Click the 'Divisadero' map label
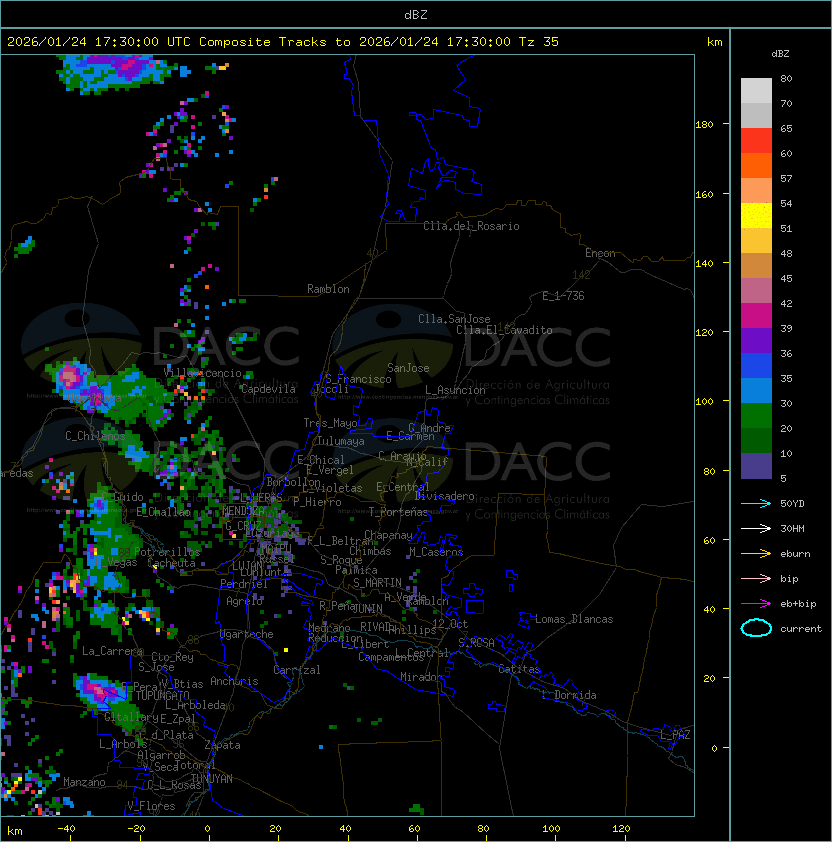Viewport: 832px width, 842px height. click(x=445, y=496)
